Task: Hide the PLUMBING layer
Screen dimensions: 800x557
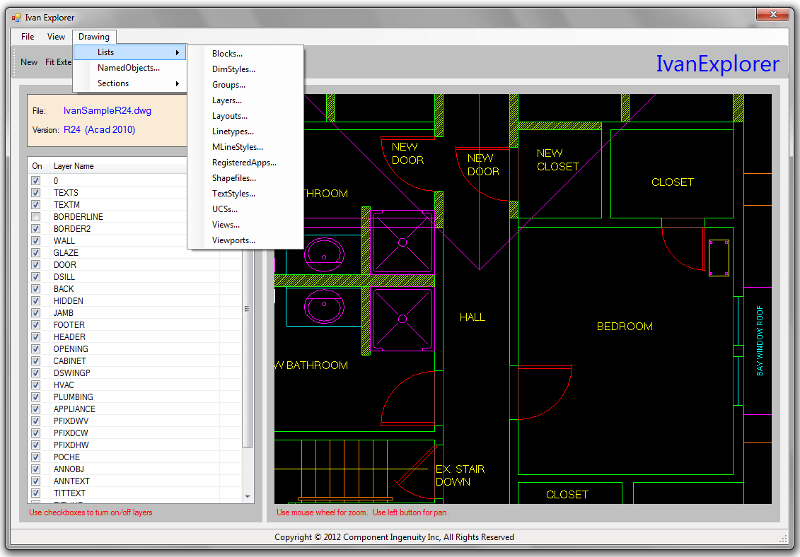Action: (x=36, y=397)
